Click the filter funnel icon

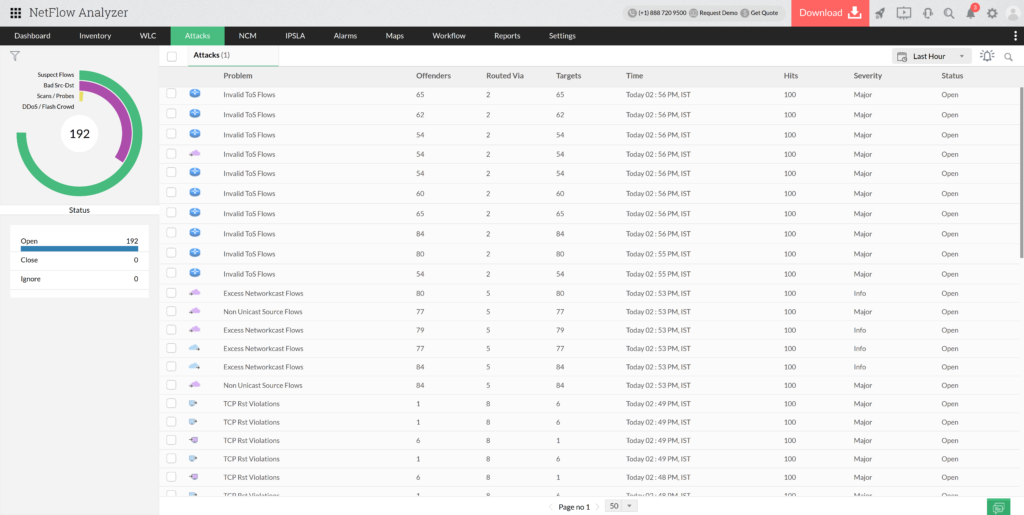pyautogui.click(x=15, y=56)
